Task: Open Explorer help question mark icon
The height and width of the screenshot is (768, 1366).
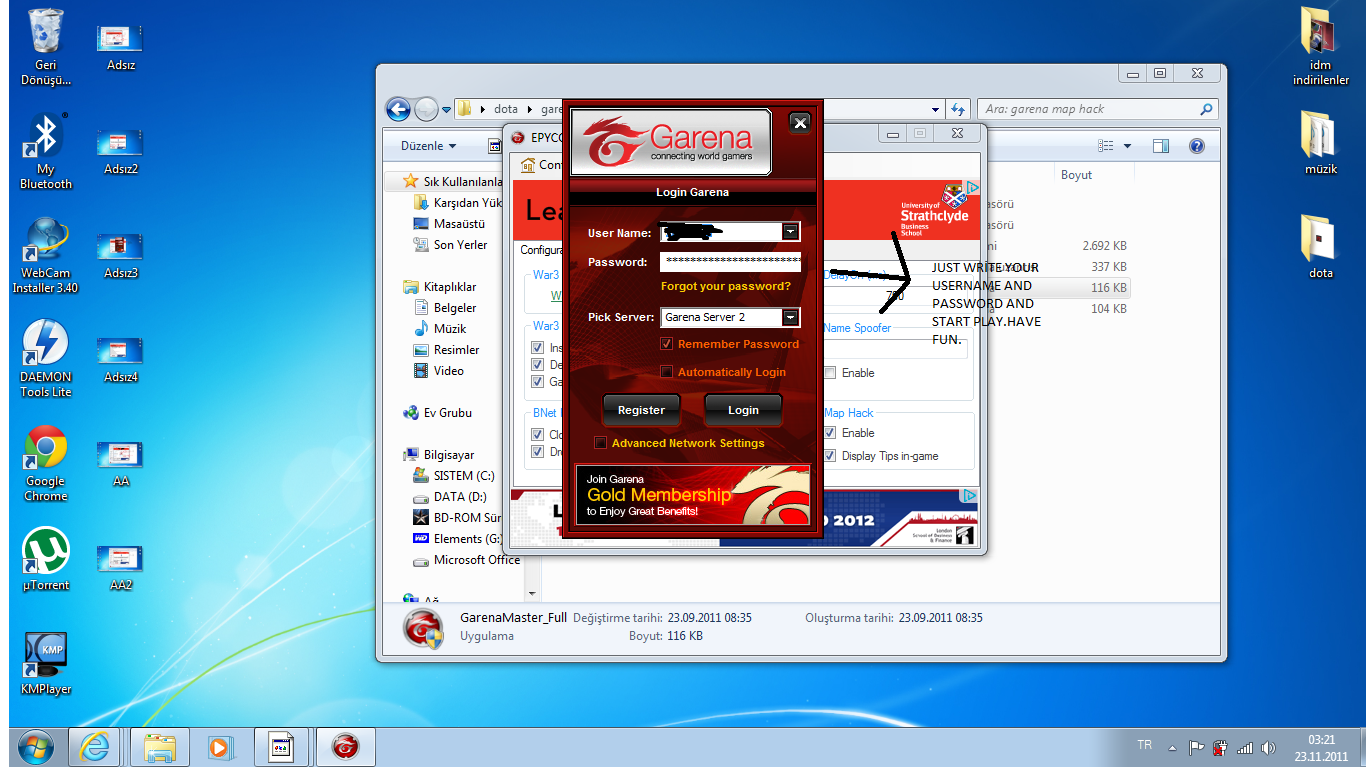Action: tap(1196, 146)
